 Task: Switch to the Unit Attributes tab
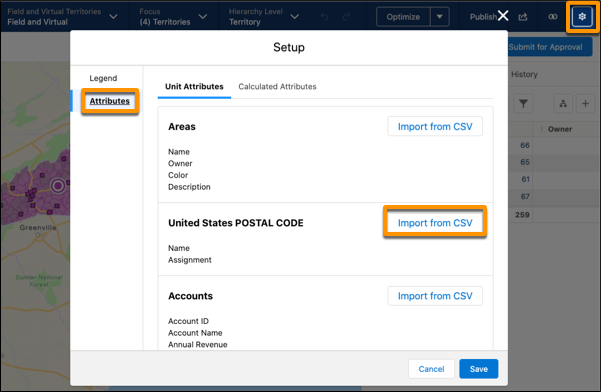click(x=194, y=87)
